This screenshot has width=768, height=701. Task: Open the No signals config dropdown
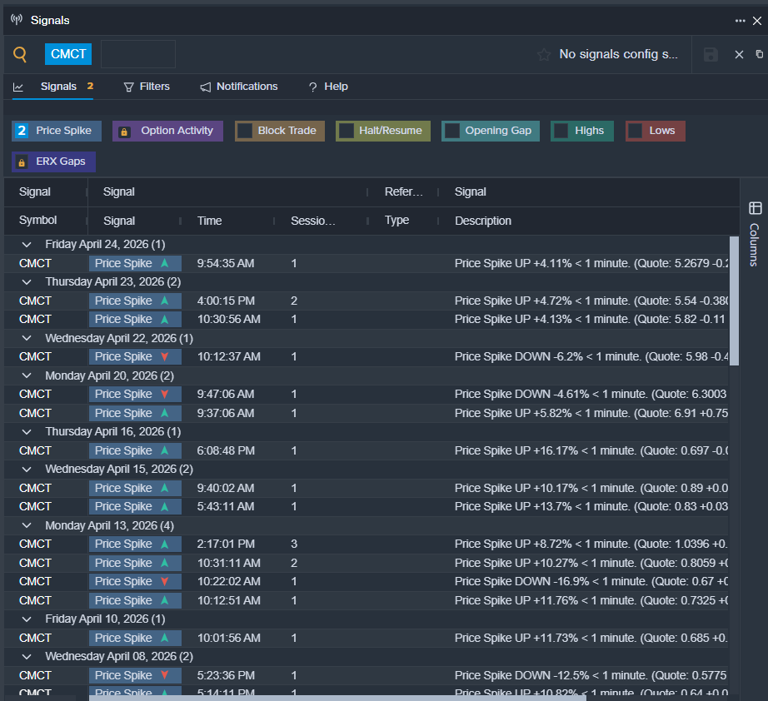(618, 54)
